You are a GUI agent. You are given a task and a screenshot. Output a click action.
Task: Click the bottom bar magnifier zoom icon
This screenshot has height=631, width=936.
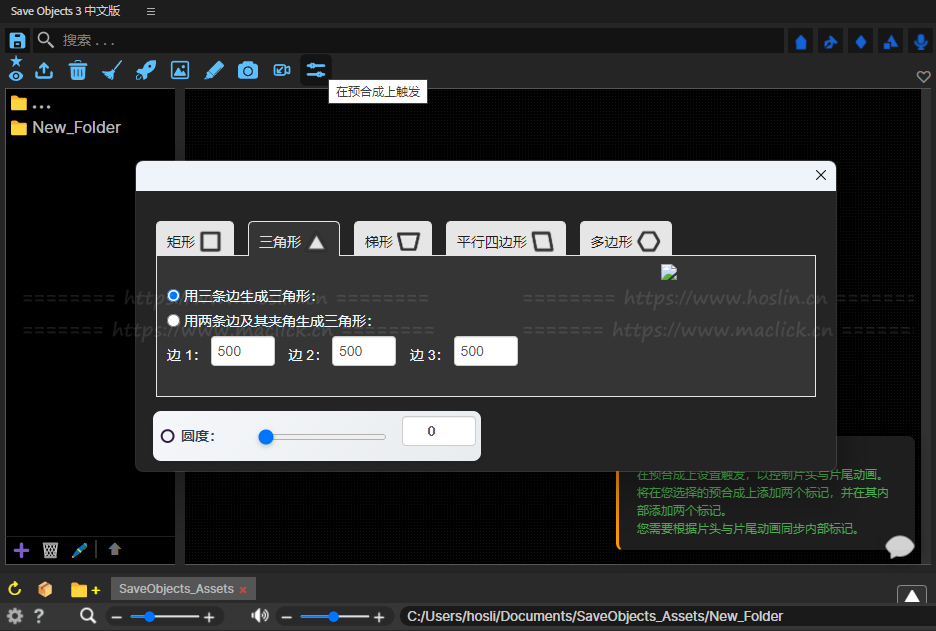coord(88,615)
